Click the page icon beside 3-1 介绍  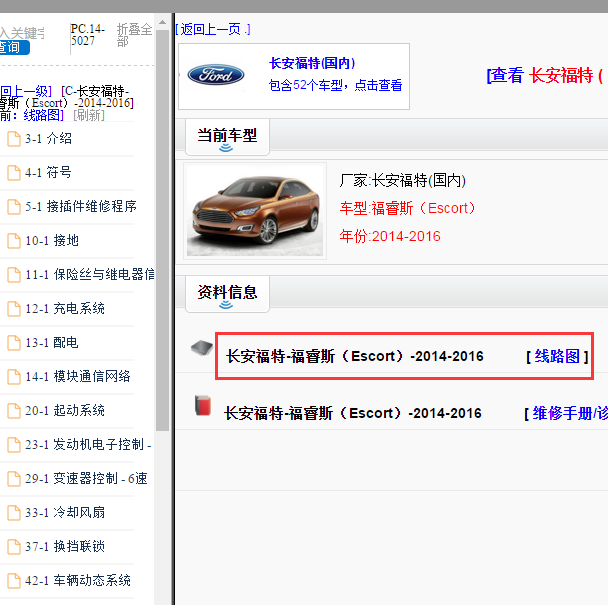14,138
